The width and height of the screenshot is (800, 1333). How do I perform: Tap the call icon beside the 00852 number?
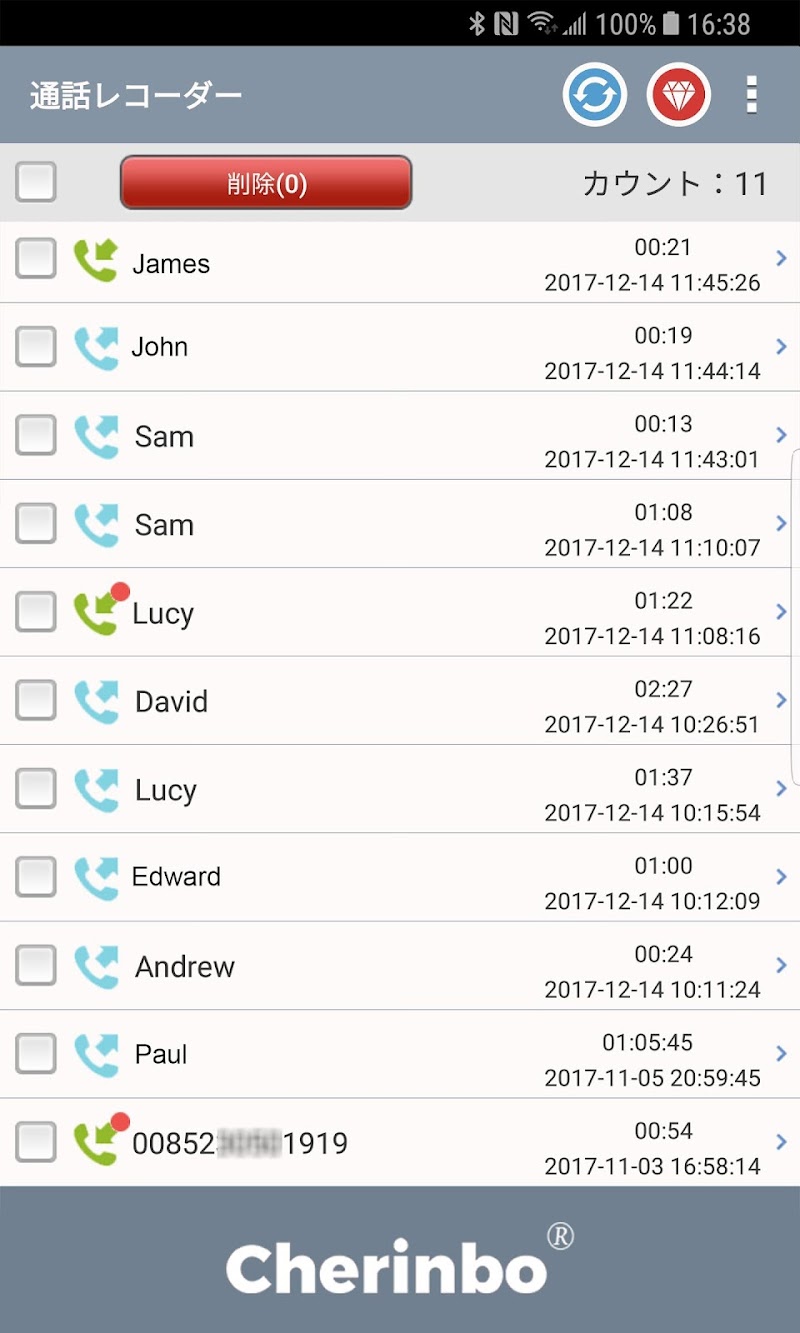point(98,1142)
